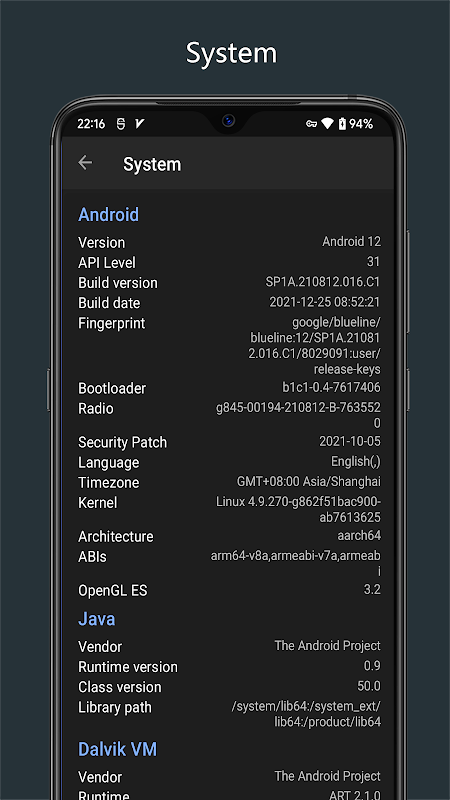This screenshot has width=450, height=800.
Task: Tap the VPN key status icon
Action: pos(311,124)
